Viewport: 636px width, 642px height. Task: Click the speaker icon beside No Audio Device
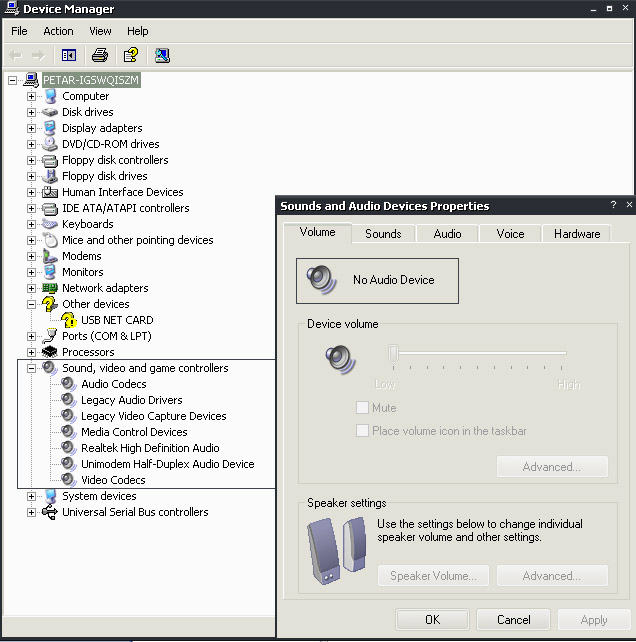click(x=321, y=280)
